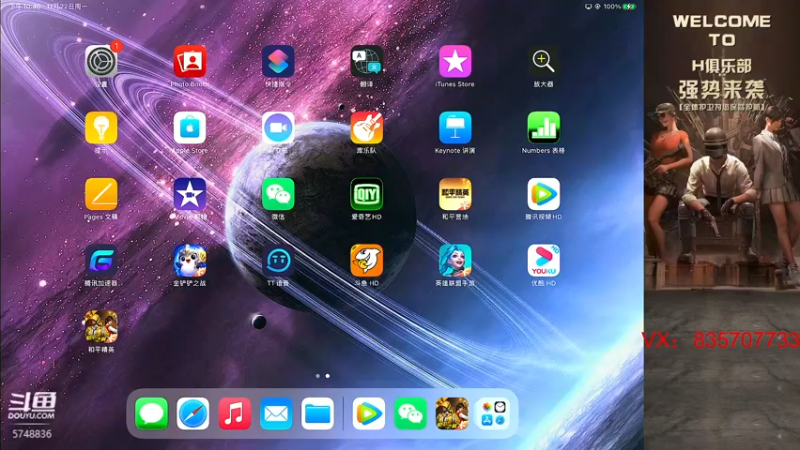Open the Magnifier app (放大器)
Image resolution: width=800 pixels, height=450 pixels.
[543, 61]
